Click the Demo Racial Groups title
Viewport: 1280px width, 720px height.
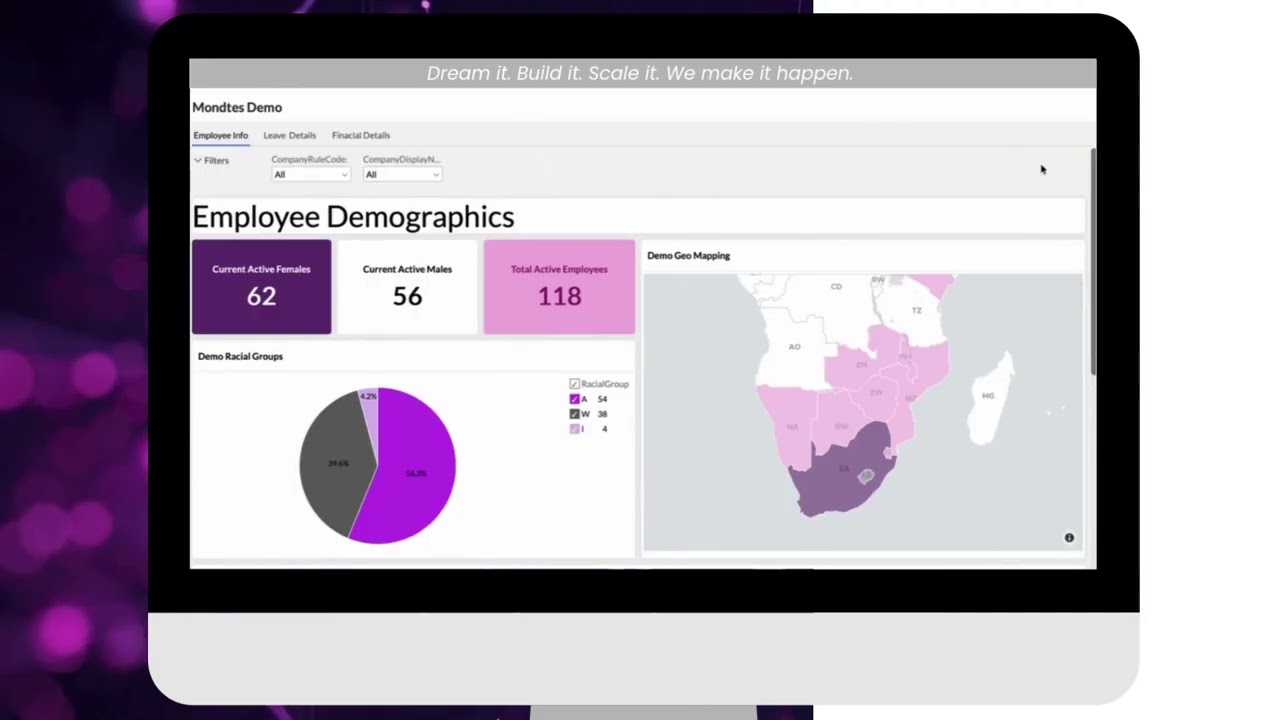pos(240,356)
